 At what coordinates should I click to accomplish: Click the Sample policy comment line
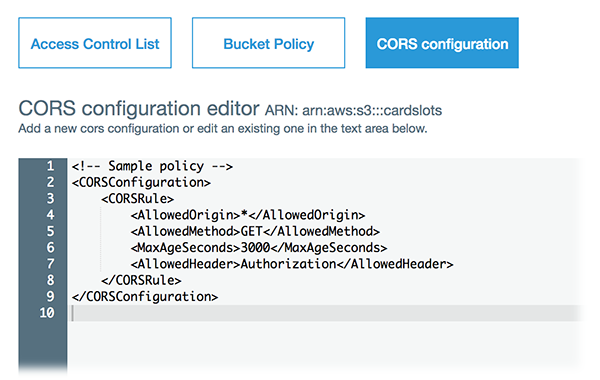click(x=152, y=166)
